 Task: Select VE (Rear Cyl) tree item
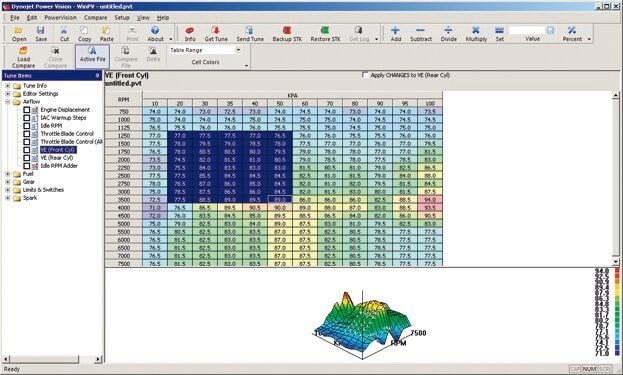pos(57,158)
